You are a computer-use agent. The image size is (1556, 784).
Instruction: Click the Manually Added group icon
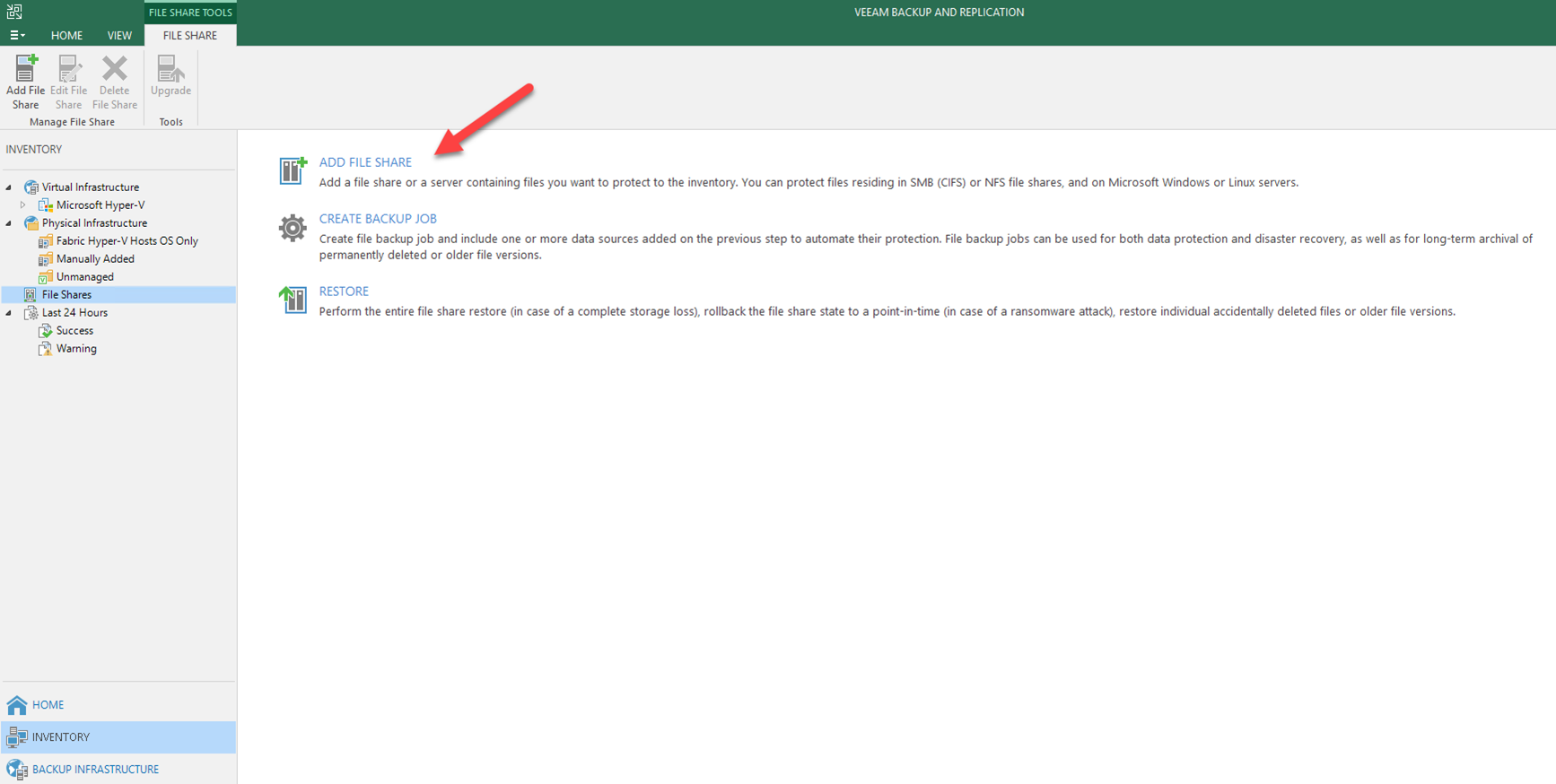pyautogui.click(x=46, y=259)
